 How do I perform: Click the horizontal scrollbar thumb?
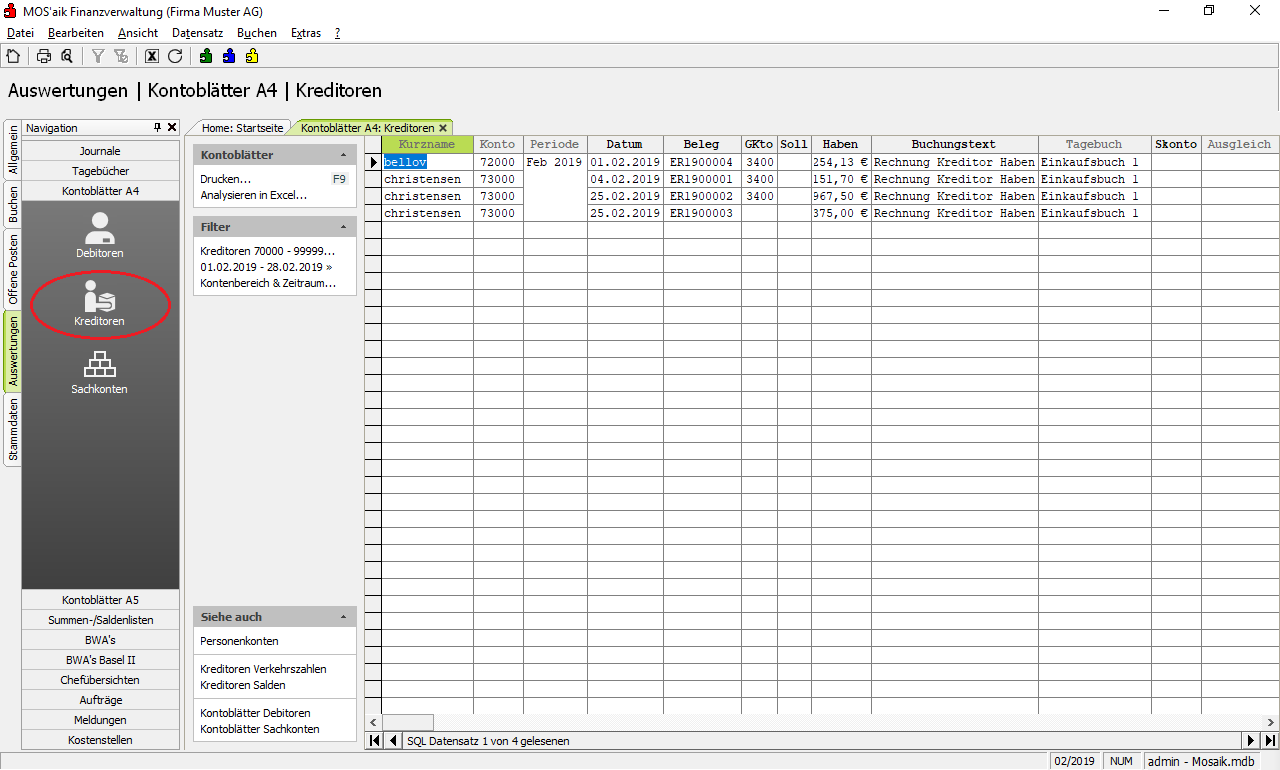[x=408, y=722]
